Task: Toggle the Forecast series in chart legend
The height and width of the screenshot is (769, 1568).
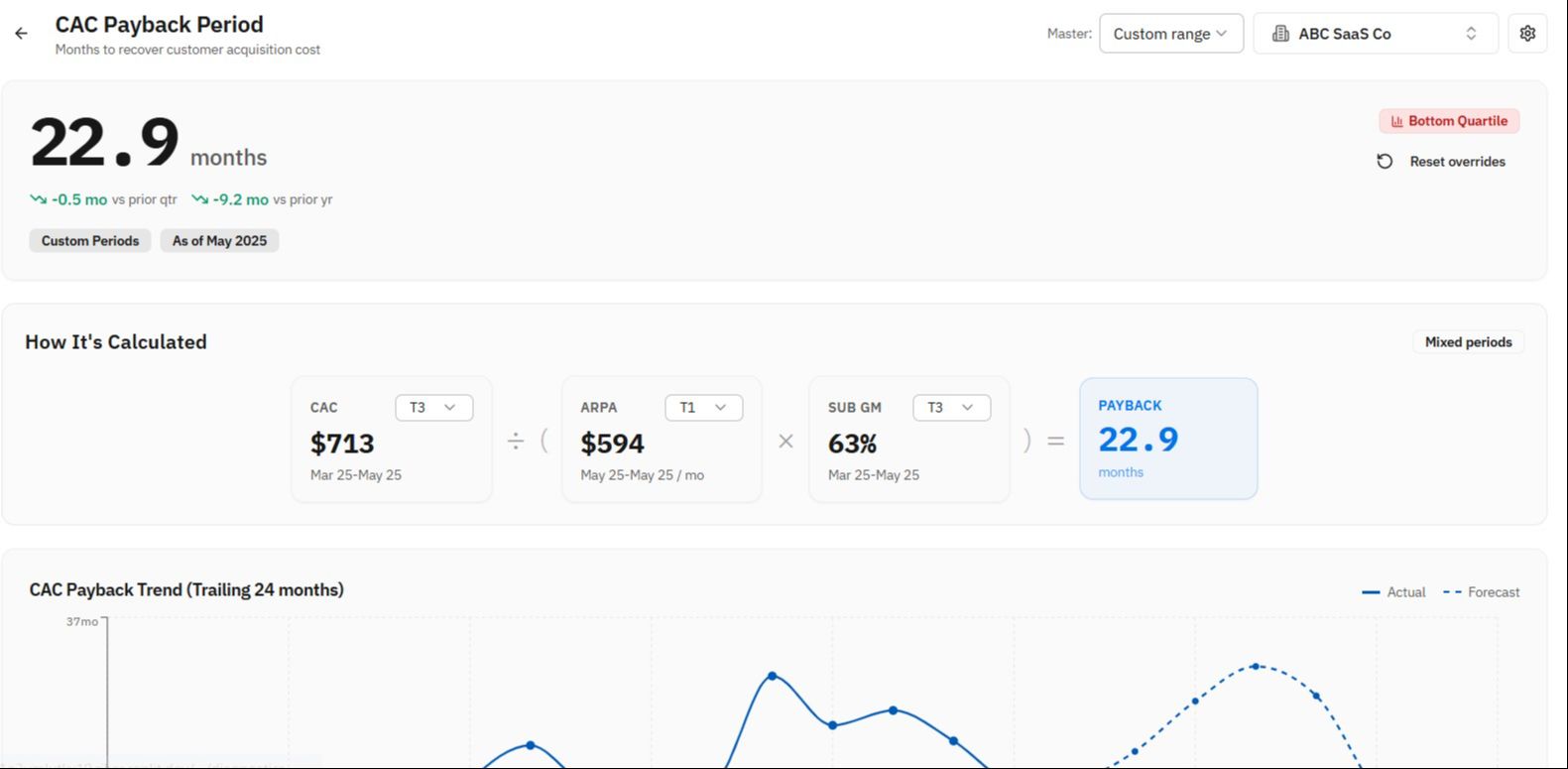Action: pyautogui.click(x=1481, y=592)
